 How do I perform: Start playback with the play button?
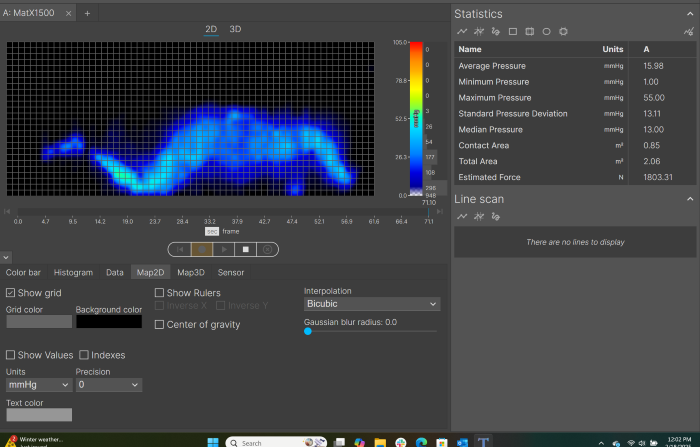click(224, 249)
